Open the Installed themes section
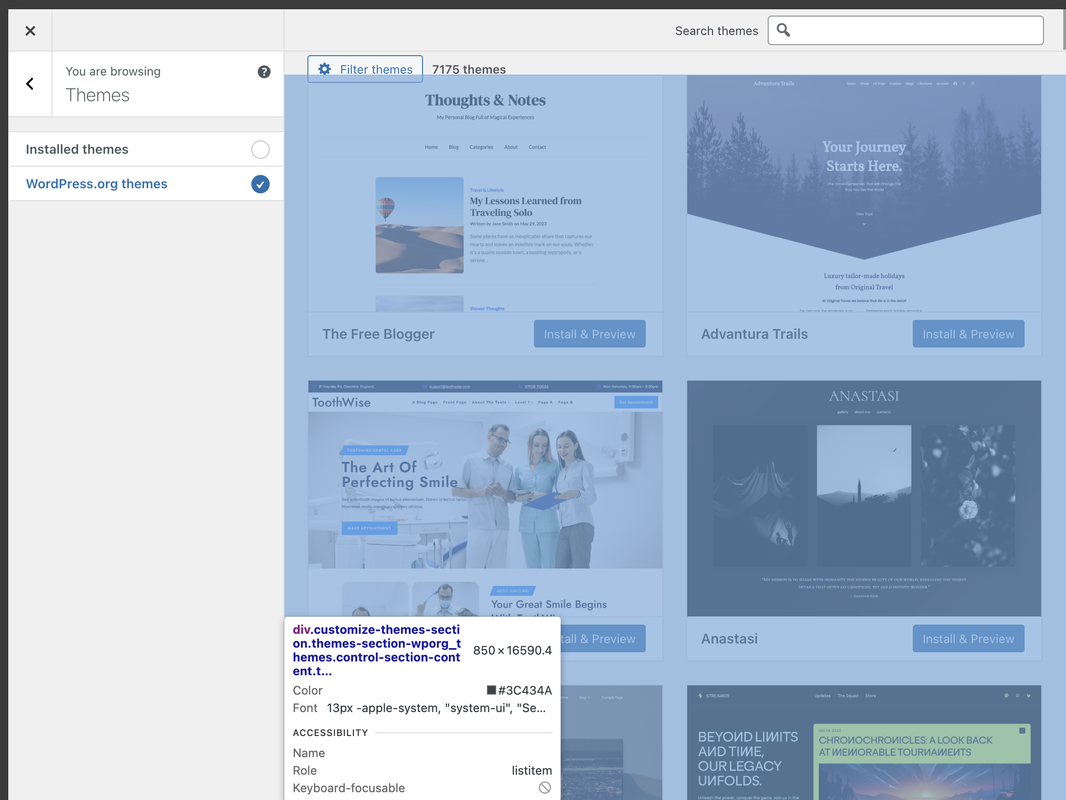 [x=146, y=150]
